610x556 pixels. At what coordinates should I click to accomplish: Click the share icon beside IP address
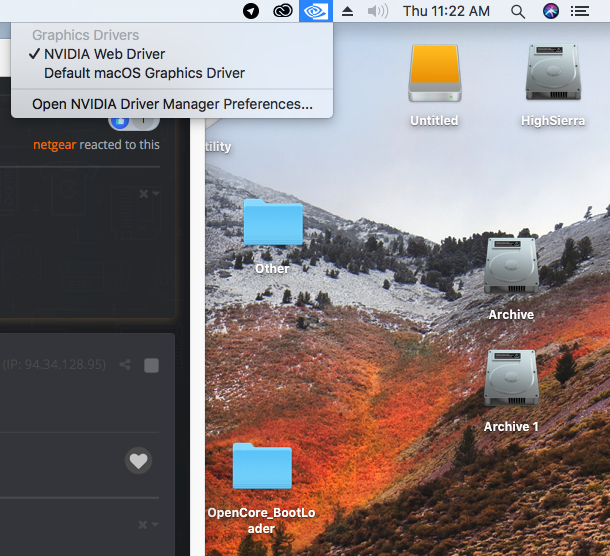[125, 365]
